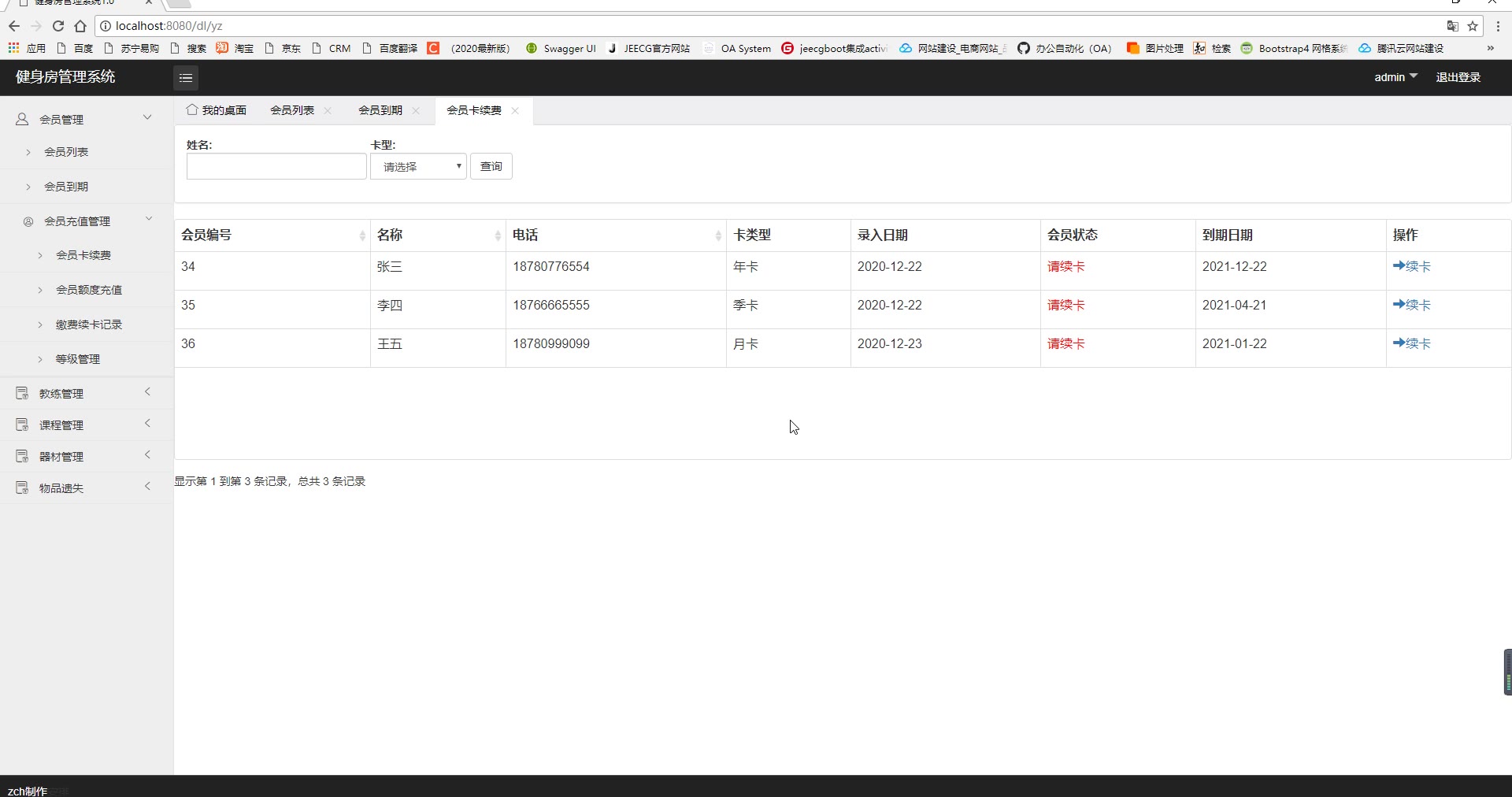This screenshot has height=797, width=1512.
Task: Expand the 课程管理 menu chevron
Action: click(147, 423)
